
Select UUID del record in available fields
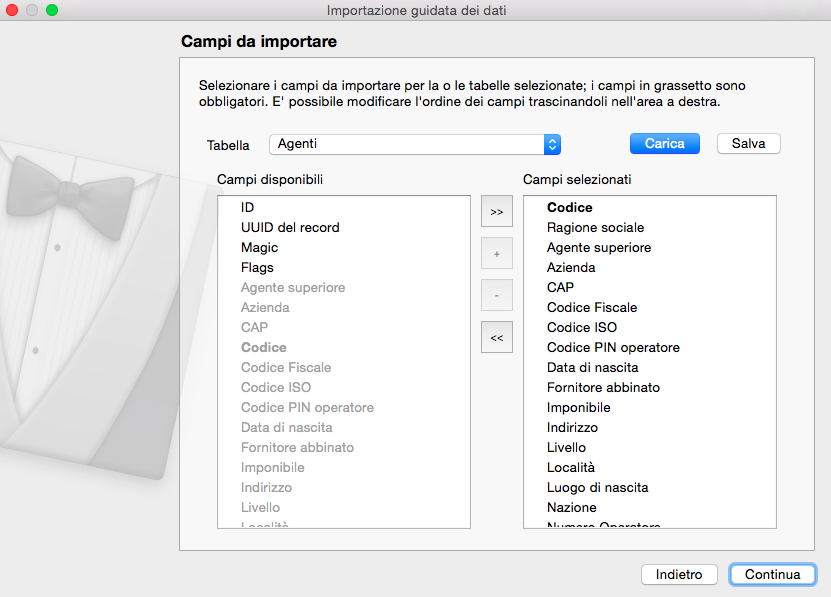290,227
